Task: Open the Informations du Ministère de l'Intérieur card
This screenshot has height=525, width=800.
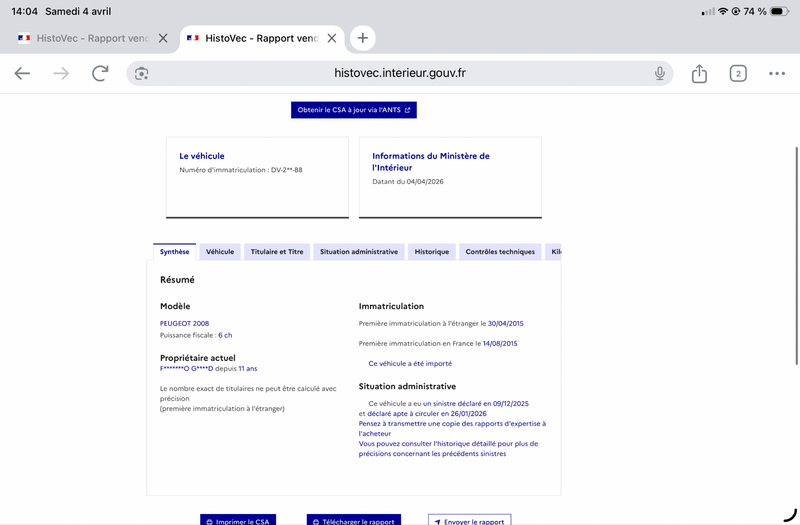Action: pyautogui.click(x=450, y=177)
